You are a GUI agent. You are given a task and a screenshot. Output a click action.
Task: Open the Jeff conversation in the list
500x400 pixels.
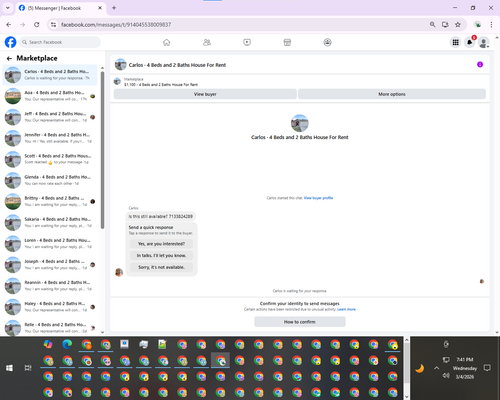click(x=50, y=117)
